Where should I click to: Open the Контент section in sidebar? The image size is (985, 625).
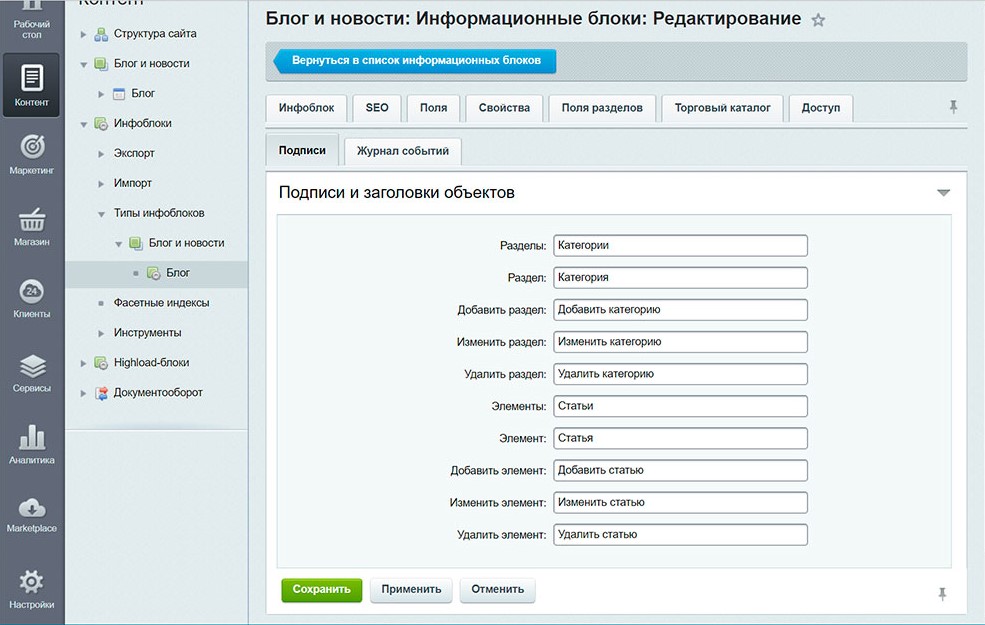(31, 85)
